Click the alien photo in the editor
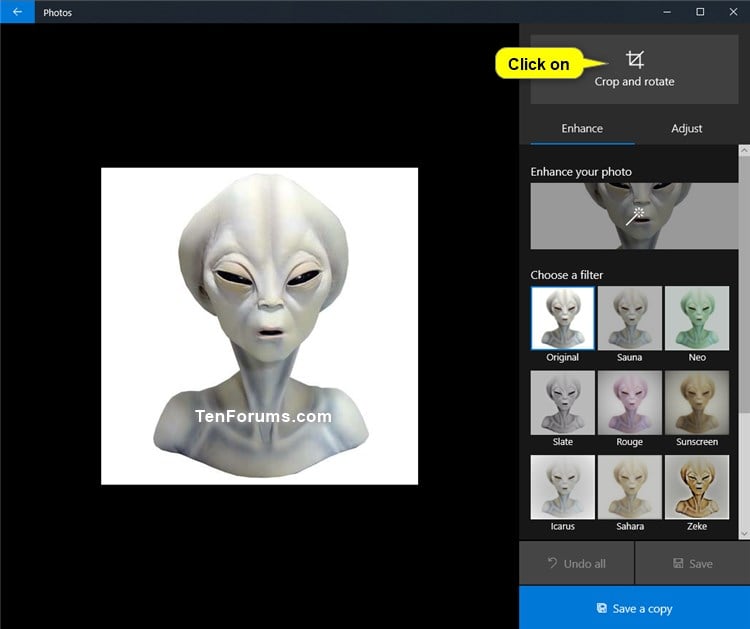The image size is (750, 629). (x=260, y=326)
